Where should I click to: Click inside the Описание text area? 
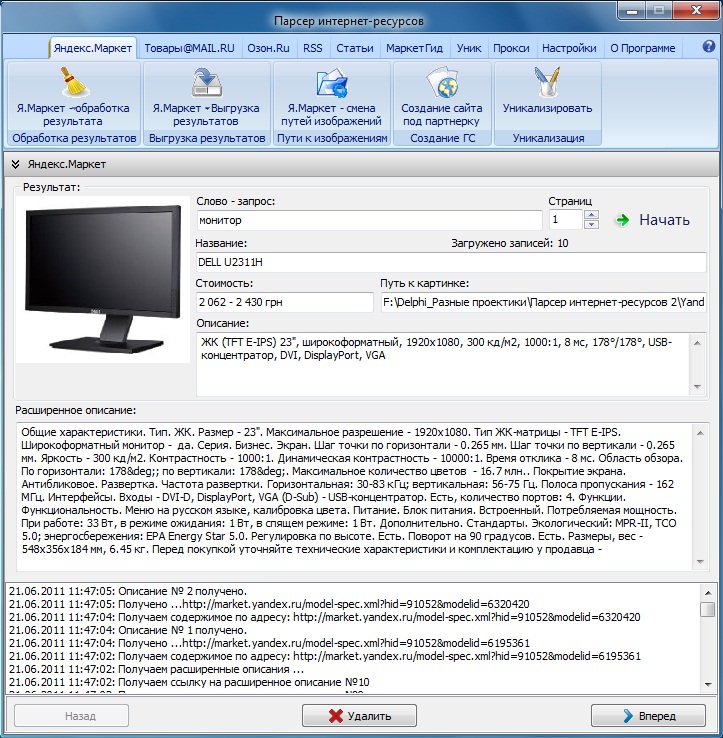pos(443,365)
